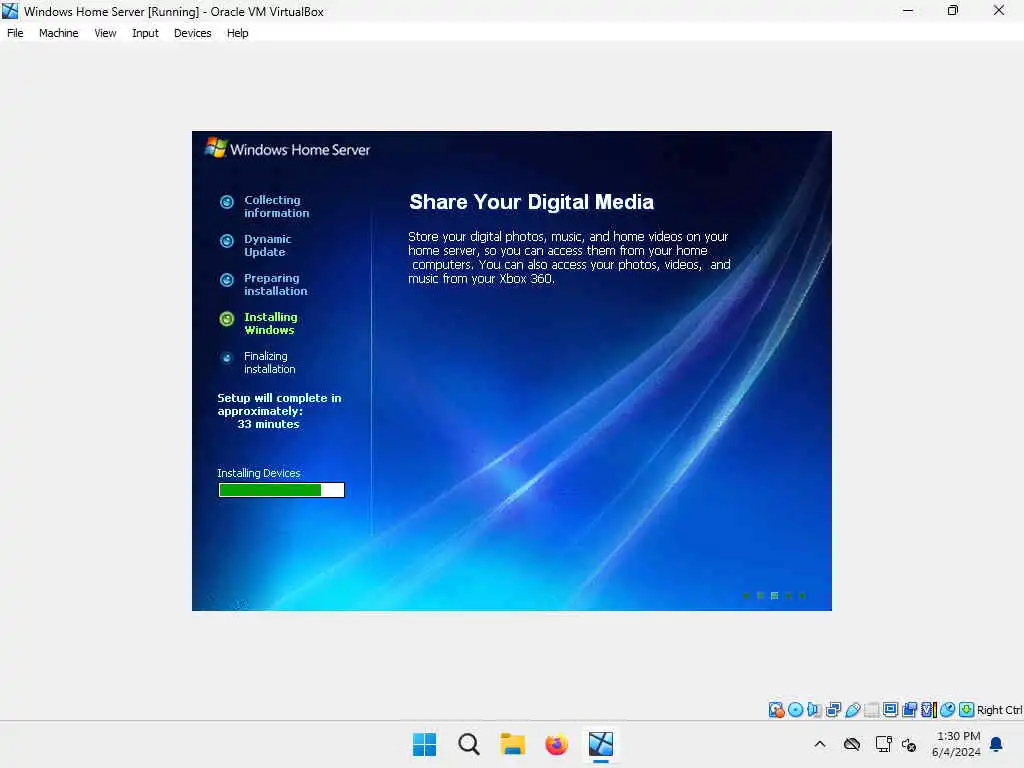This screenshot has height=768, width=1024.
Task: Click the mouse integration status icon
Action: (x=948, y=709)
